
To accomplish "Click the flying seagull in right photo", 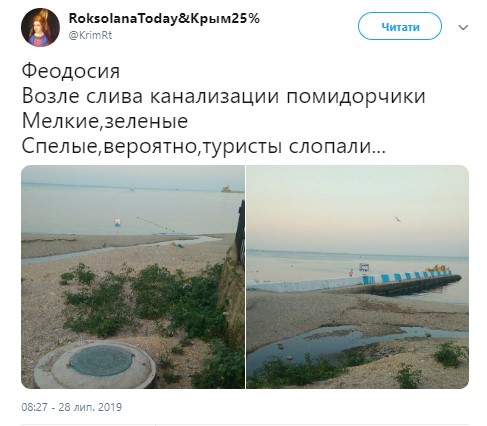I will [397, 219].
